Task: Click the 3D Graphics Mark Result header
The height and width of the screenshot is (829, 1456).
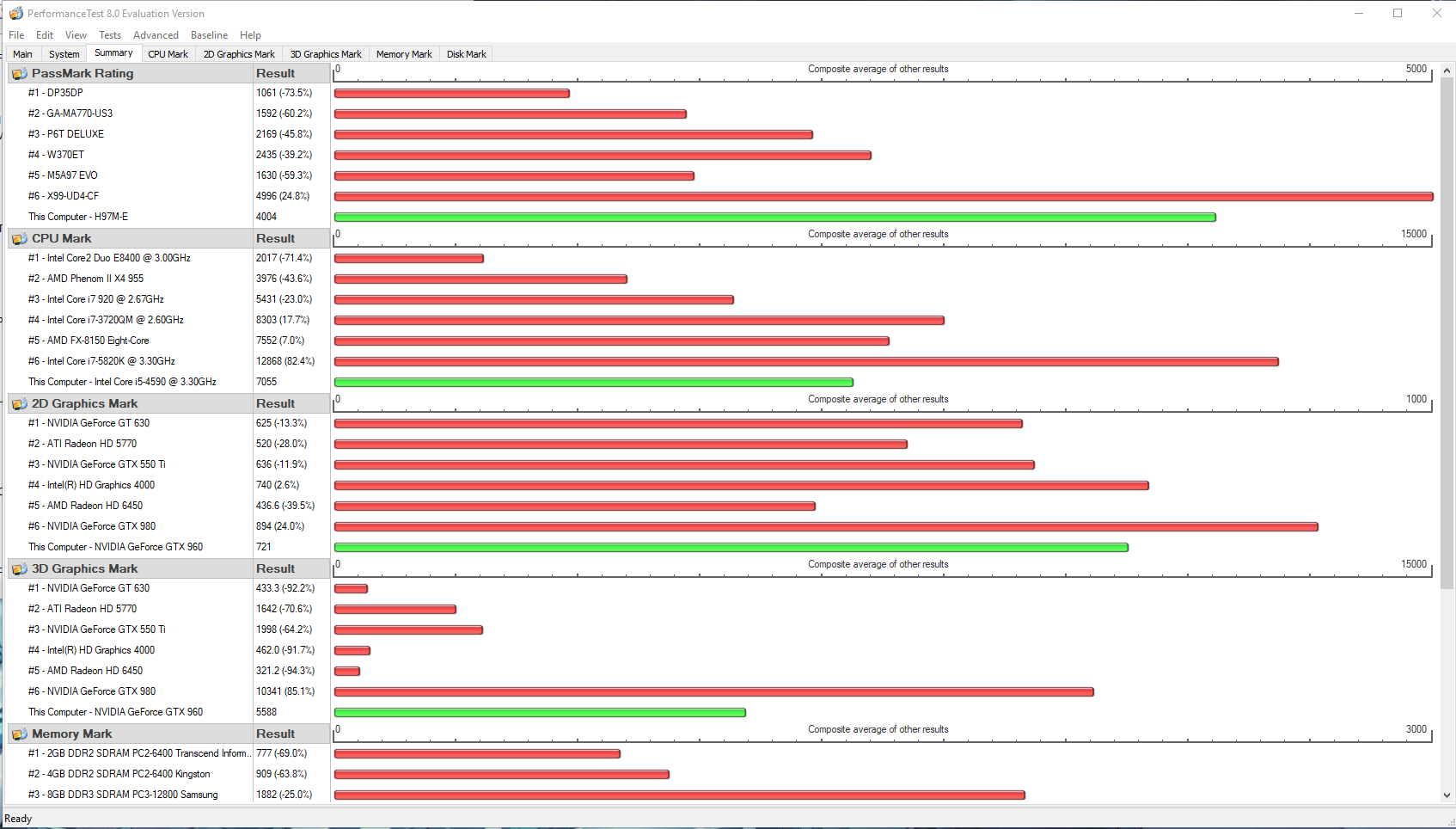Action: tap(291, 569)
